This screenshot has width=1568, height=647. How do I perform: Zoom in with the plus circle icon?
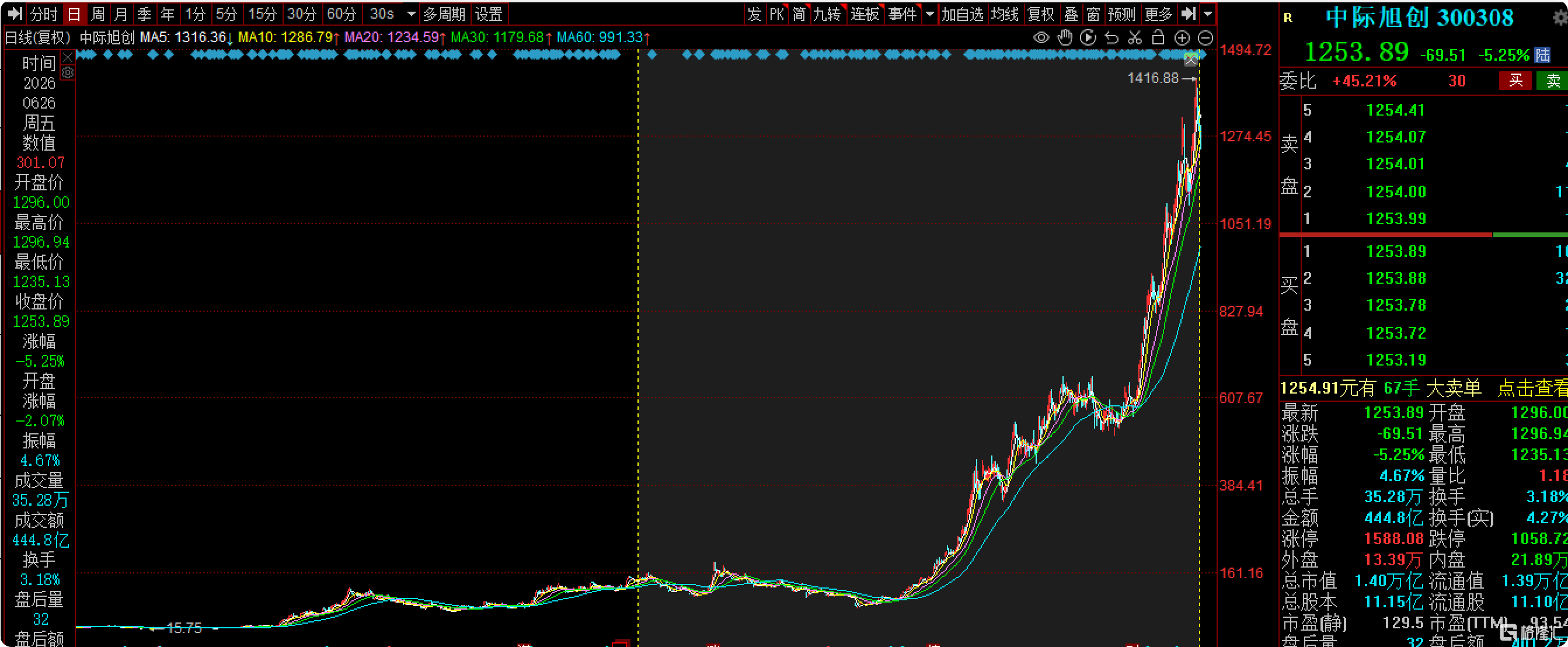1182,38
